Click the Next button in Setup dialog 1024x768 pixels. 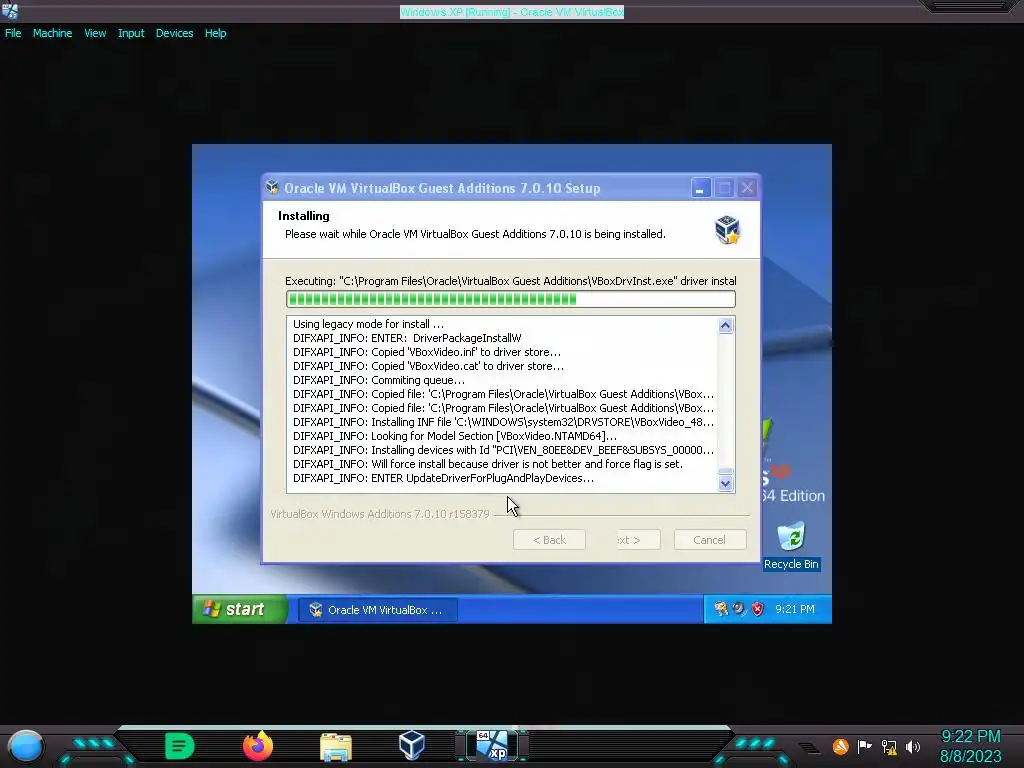pyautogui.click(x=638, y=540)
